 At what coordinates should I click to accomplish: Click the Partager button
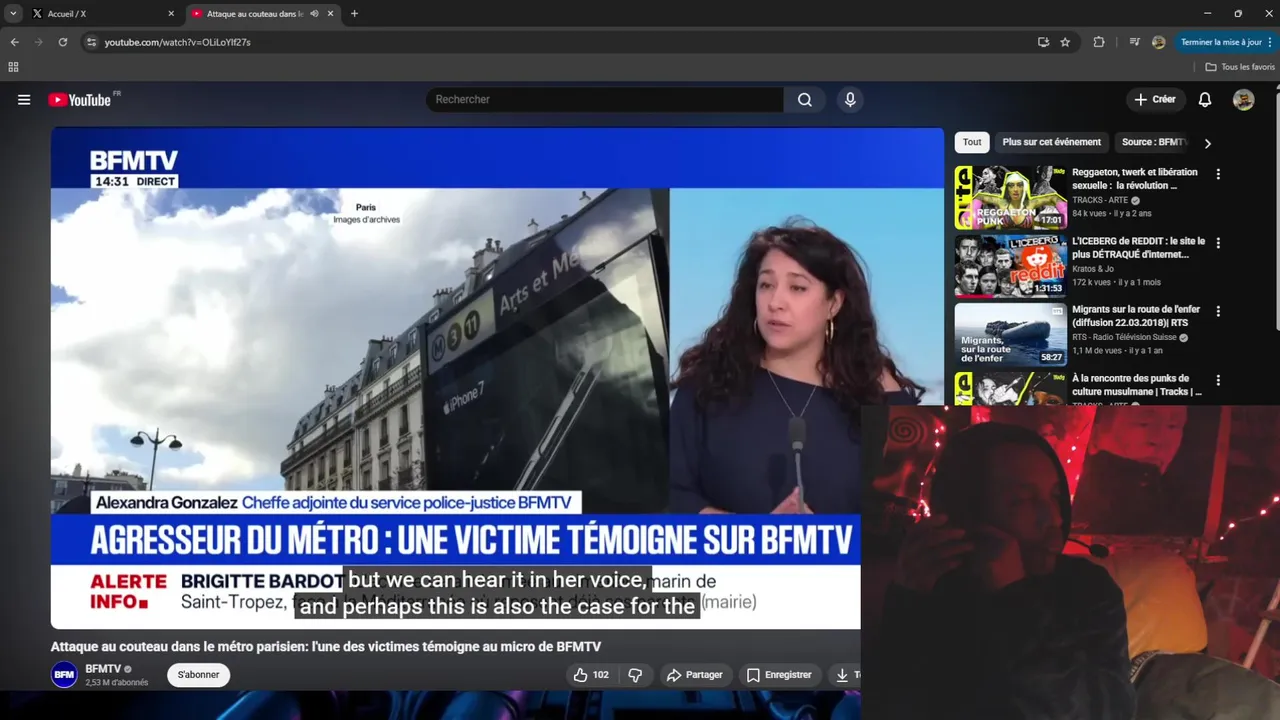(694, 675)
